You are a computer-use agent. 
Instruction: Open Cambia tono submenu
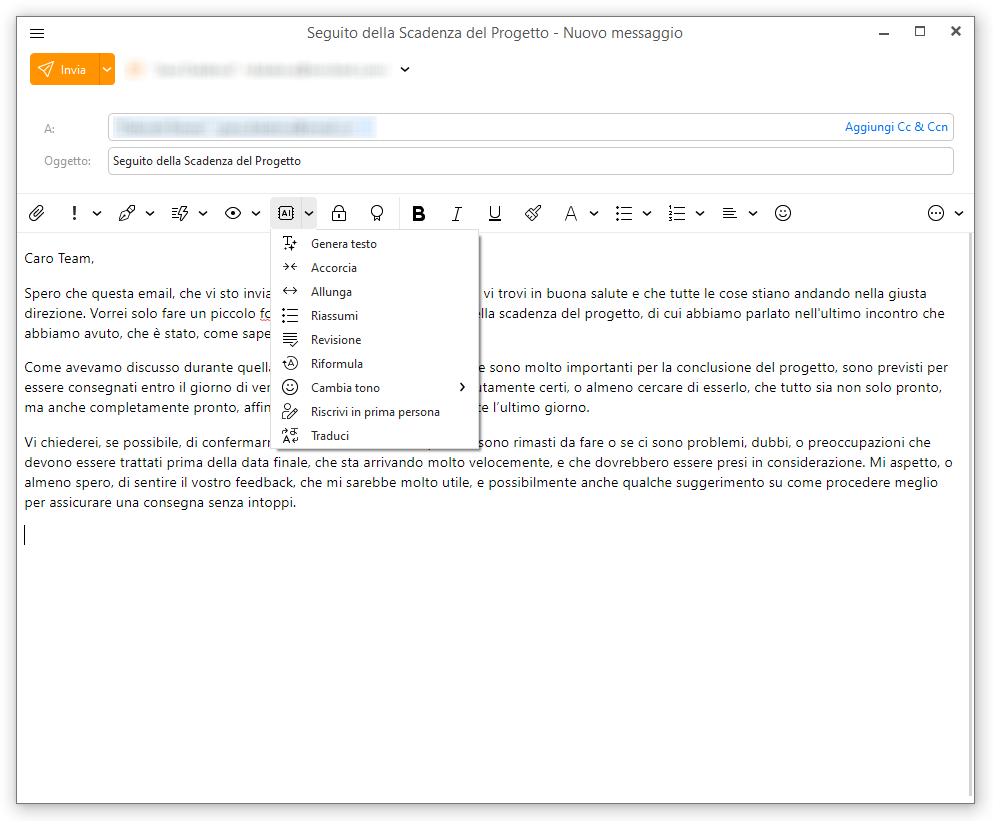[x=374, y=388]
